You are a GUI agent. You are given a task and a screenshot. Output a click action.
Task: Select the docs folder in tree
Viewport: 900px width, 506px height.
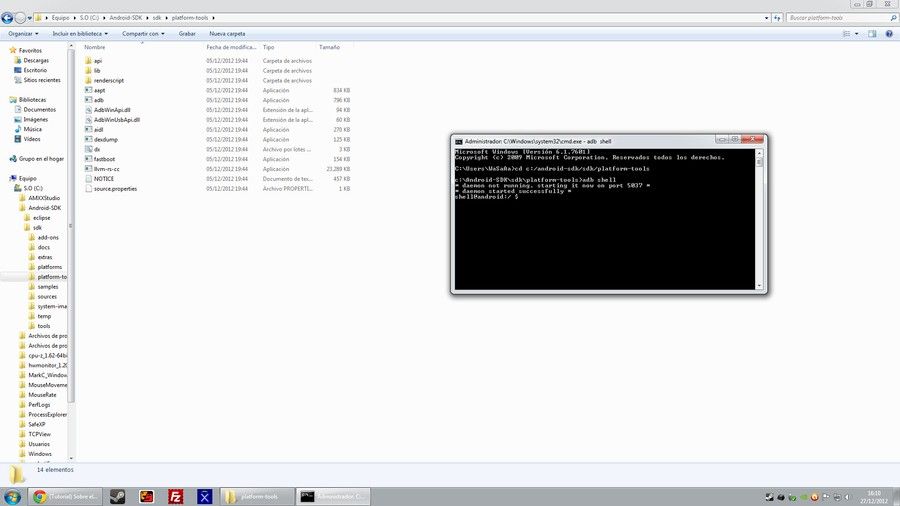(44, 247)
